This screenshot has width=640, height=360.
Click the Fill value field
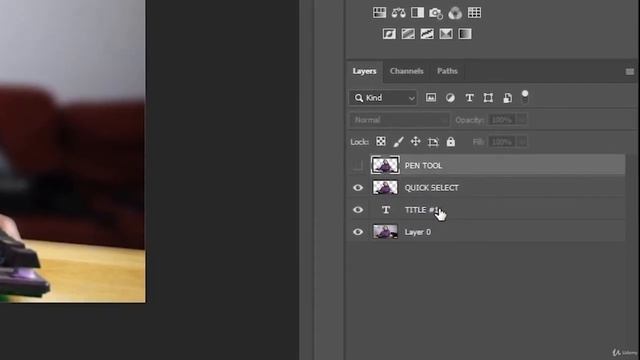pyautogui.click(x=502, y=142)
